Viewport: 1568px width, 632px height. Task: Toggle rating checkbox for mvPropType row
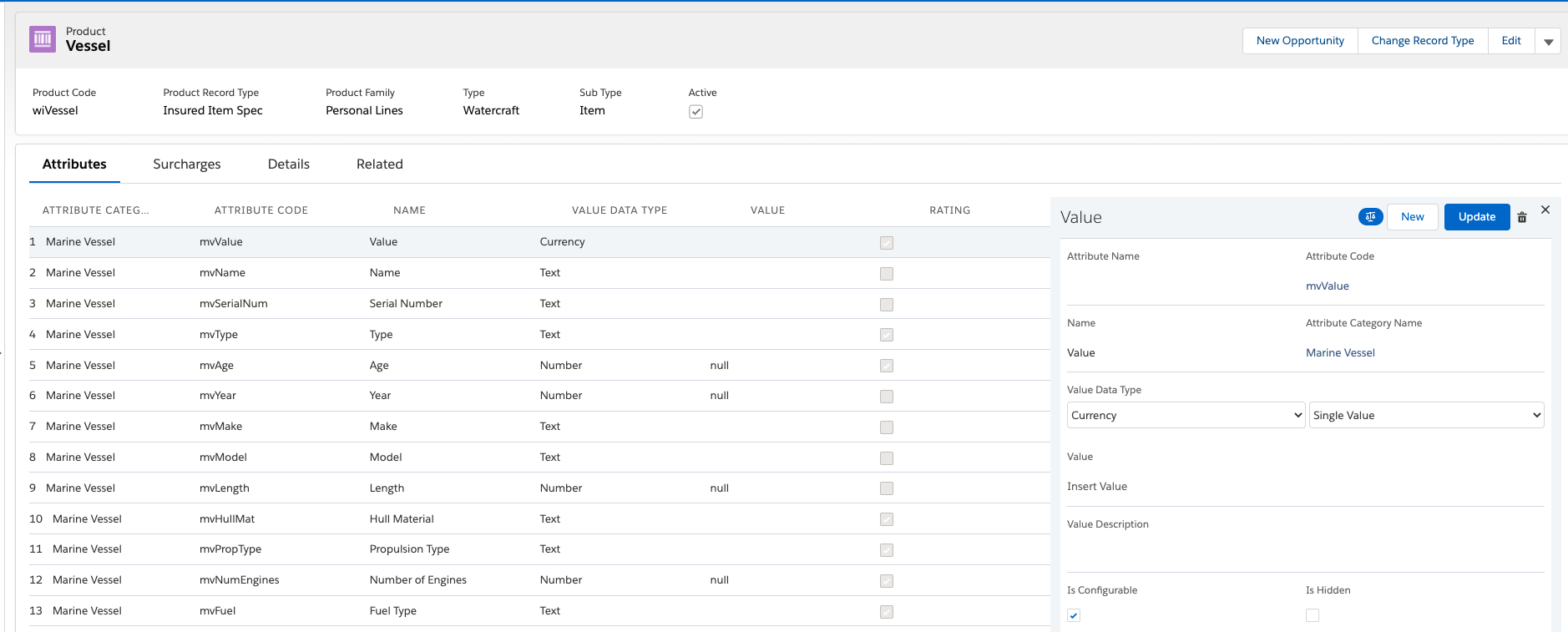(x=887, y=550)
